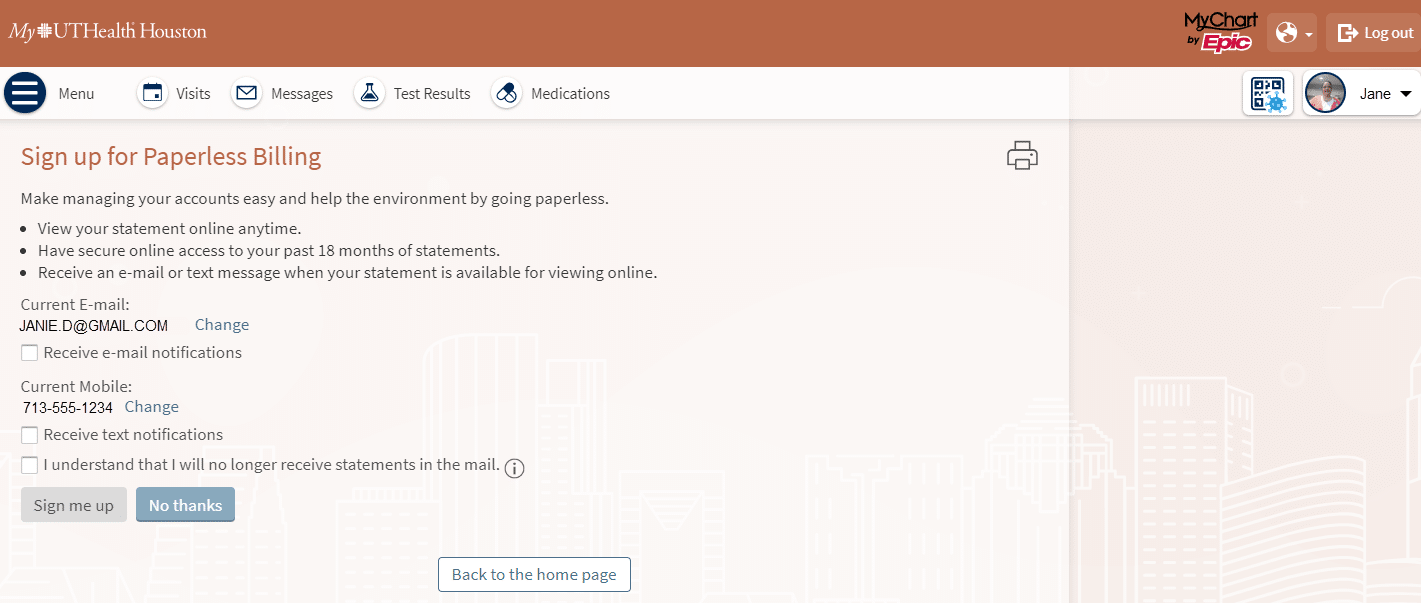Enable Receive e-mail notifications checkbox
This screenshot has width=1421, height=603.
[x=30, y=353]
